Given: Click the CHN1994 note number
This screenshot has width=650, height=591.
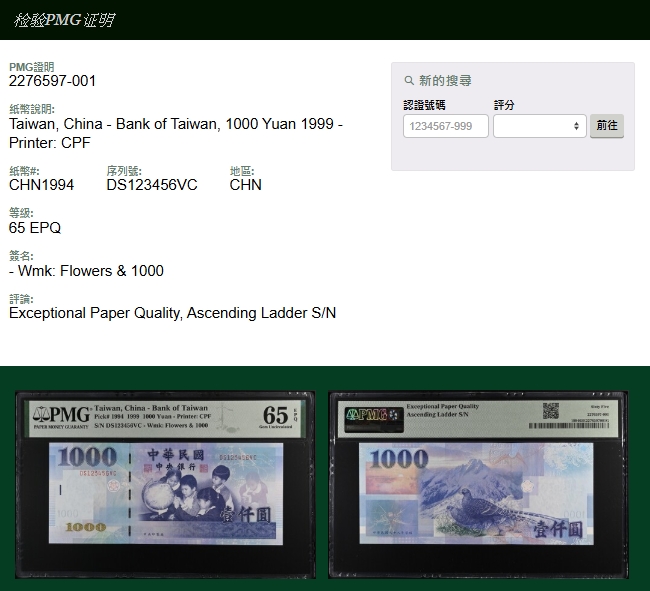Looking at the screenshot, I should click(x=41, y=185).
